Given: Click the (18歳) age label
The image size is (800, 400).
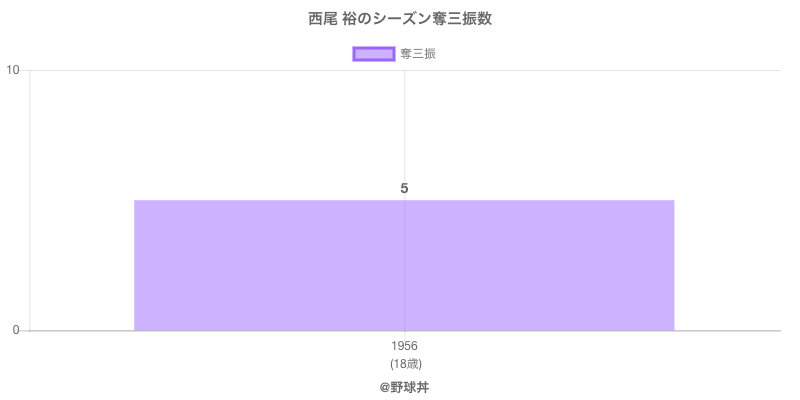Looking at the screenshot, I should [404, 363].
